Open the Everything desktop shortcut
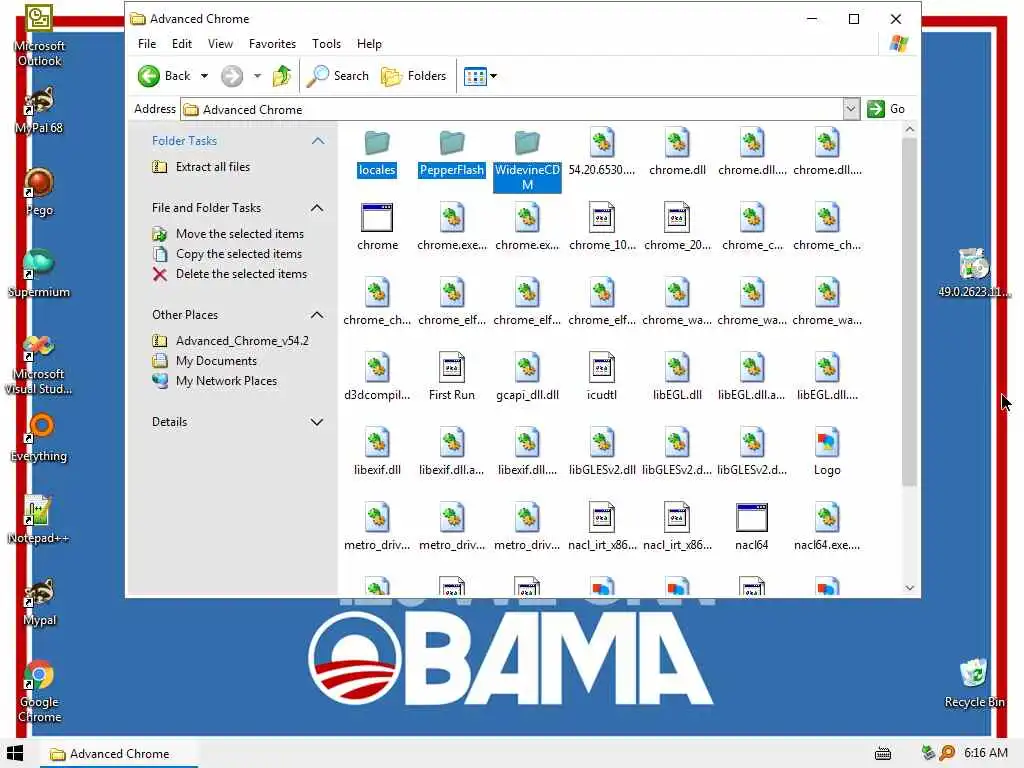 39,438
